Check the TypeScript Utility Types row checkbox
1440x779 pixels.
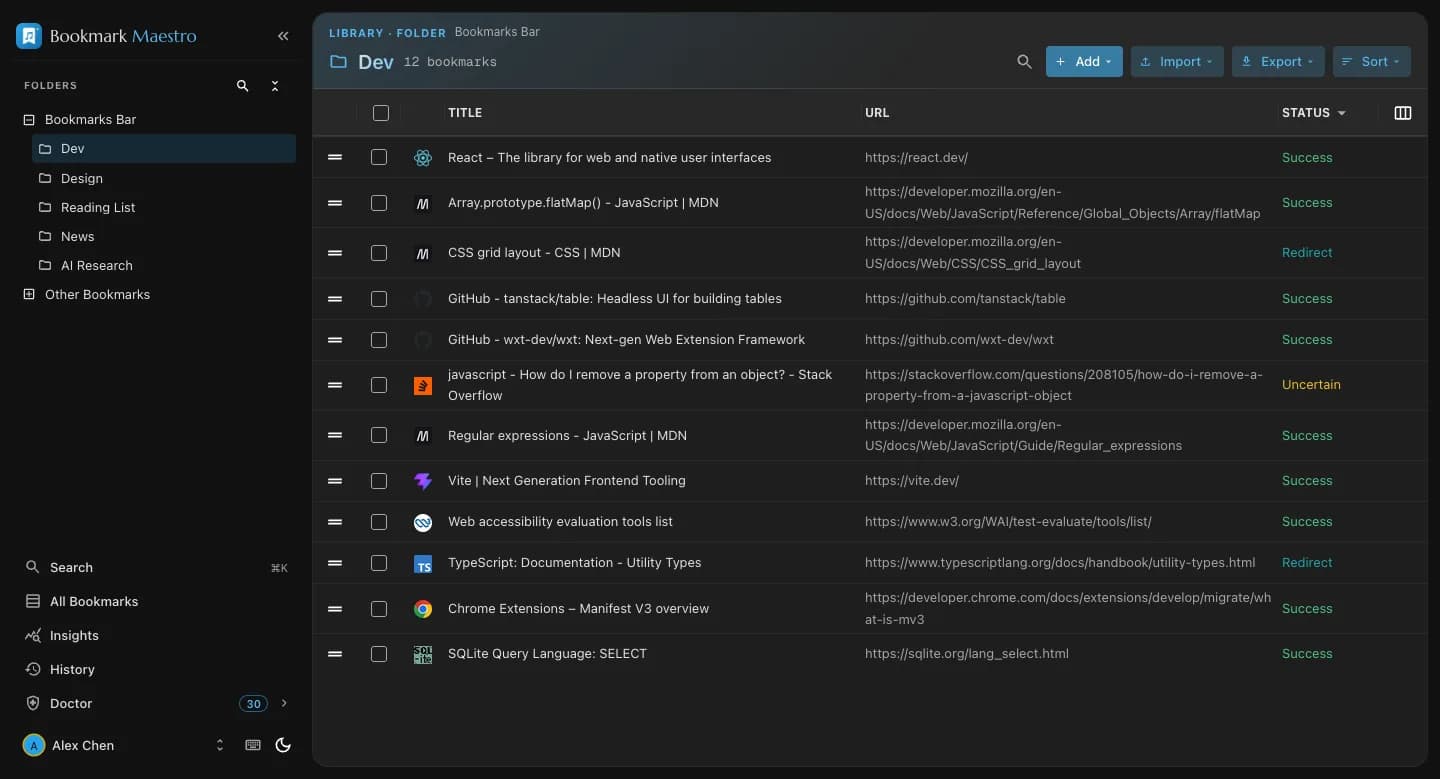pyautogui.click(x=379, y=563)
